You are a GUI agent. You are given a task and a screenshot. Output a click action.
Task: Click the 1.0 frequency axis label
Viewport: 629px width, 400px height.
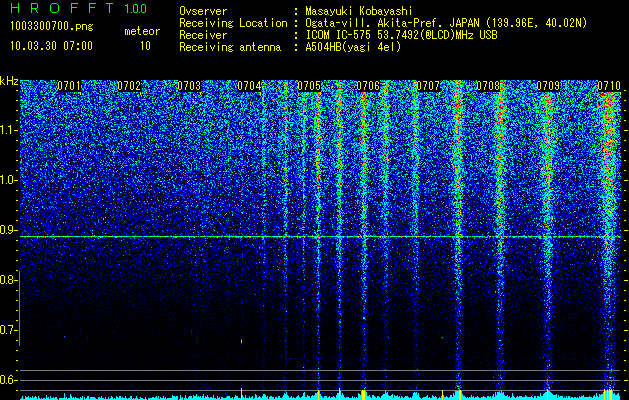(8, 180)
